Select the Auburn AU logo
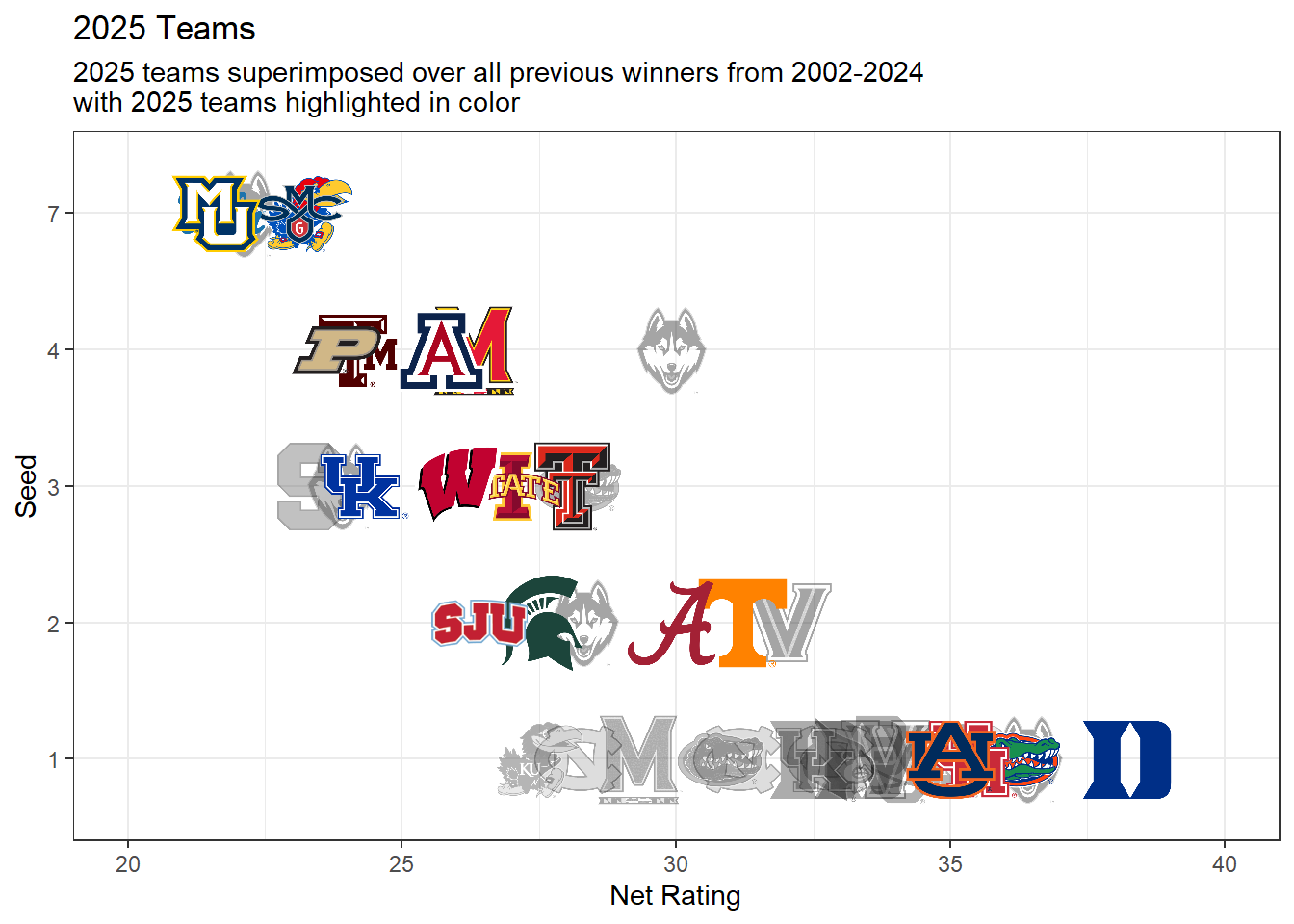Screen dimensions: 1294x924 point(952,759)
